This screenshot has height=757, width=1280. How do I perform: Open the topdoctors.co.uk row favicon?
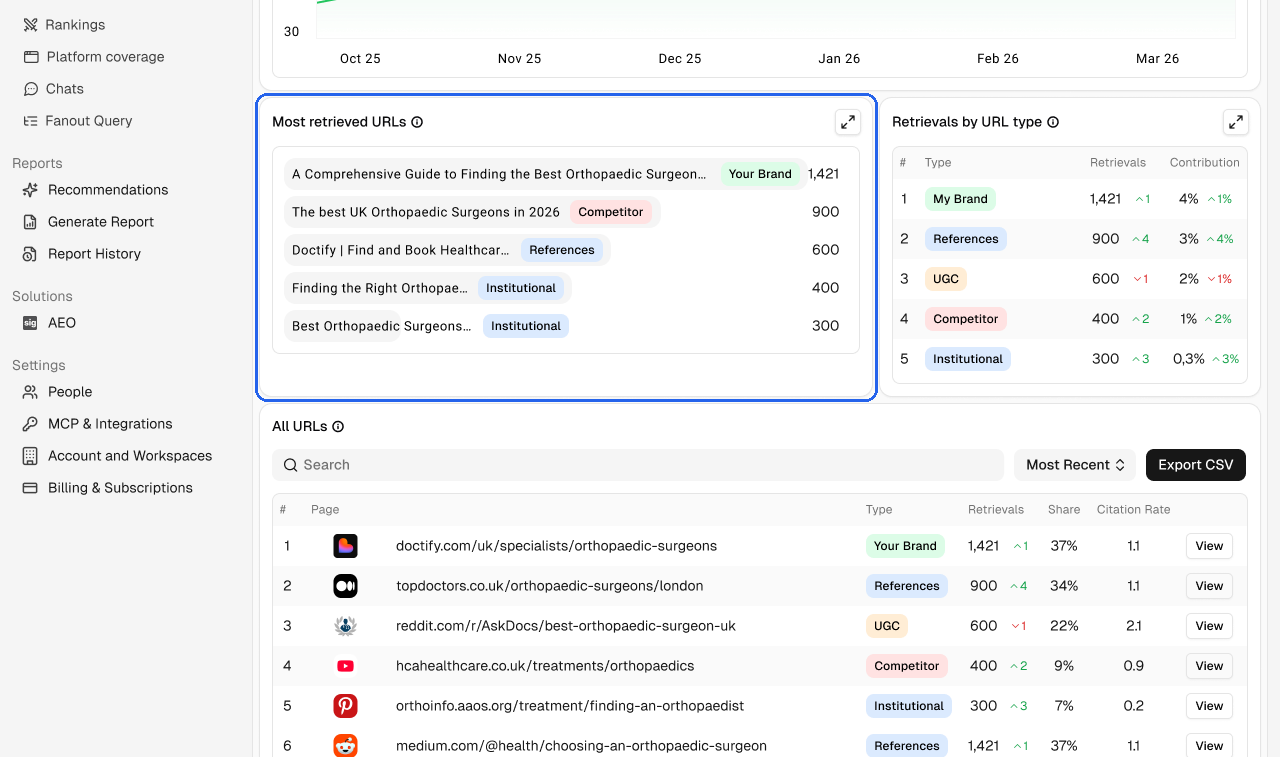pyautogui.click(x=345, y=586)
